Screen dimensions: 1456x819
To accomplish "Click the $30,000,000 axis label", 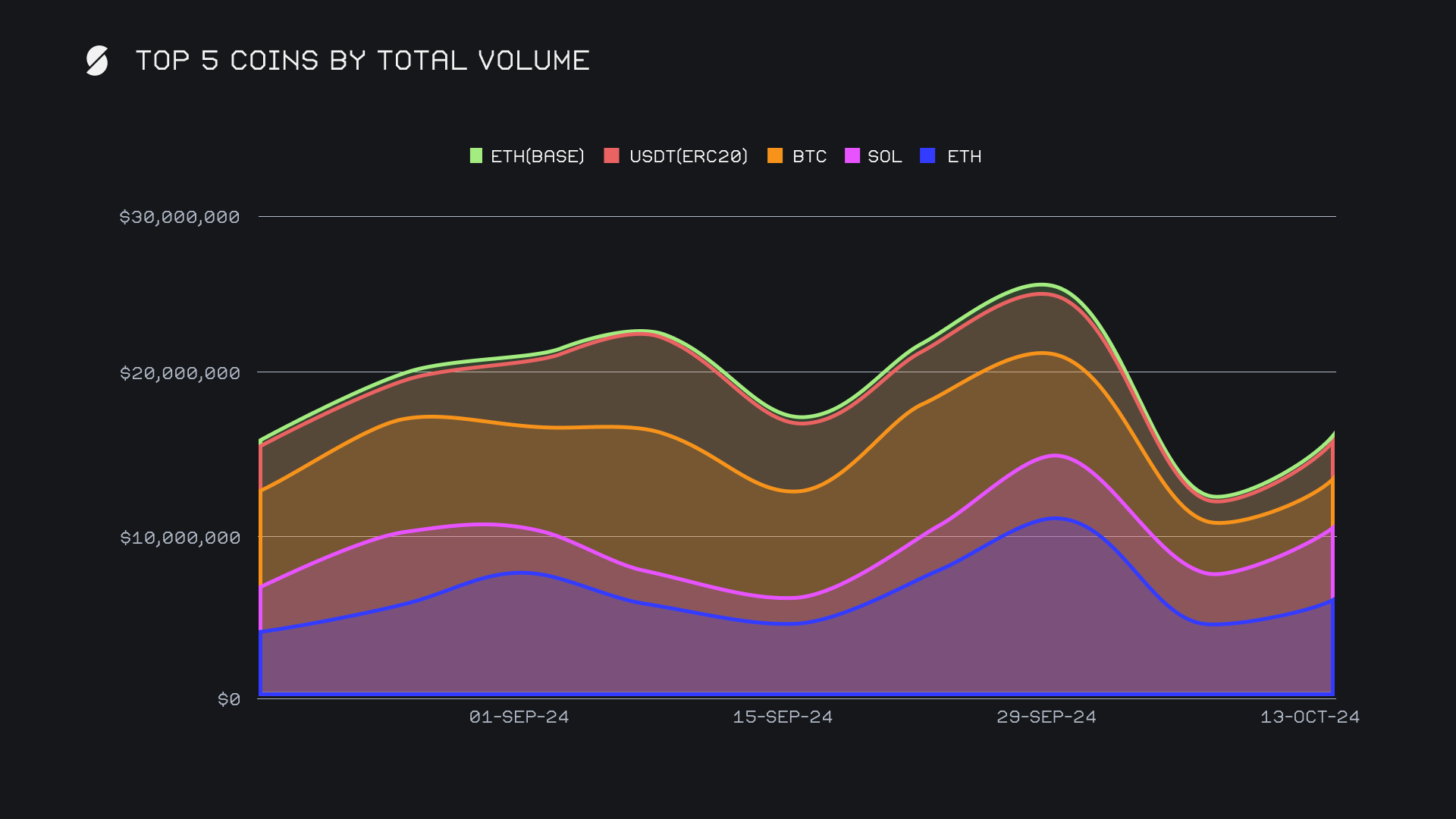I will [x=180, y=217].
